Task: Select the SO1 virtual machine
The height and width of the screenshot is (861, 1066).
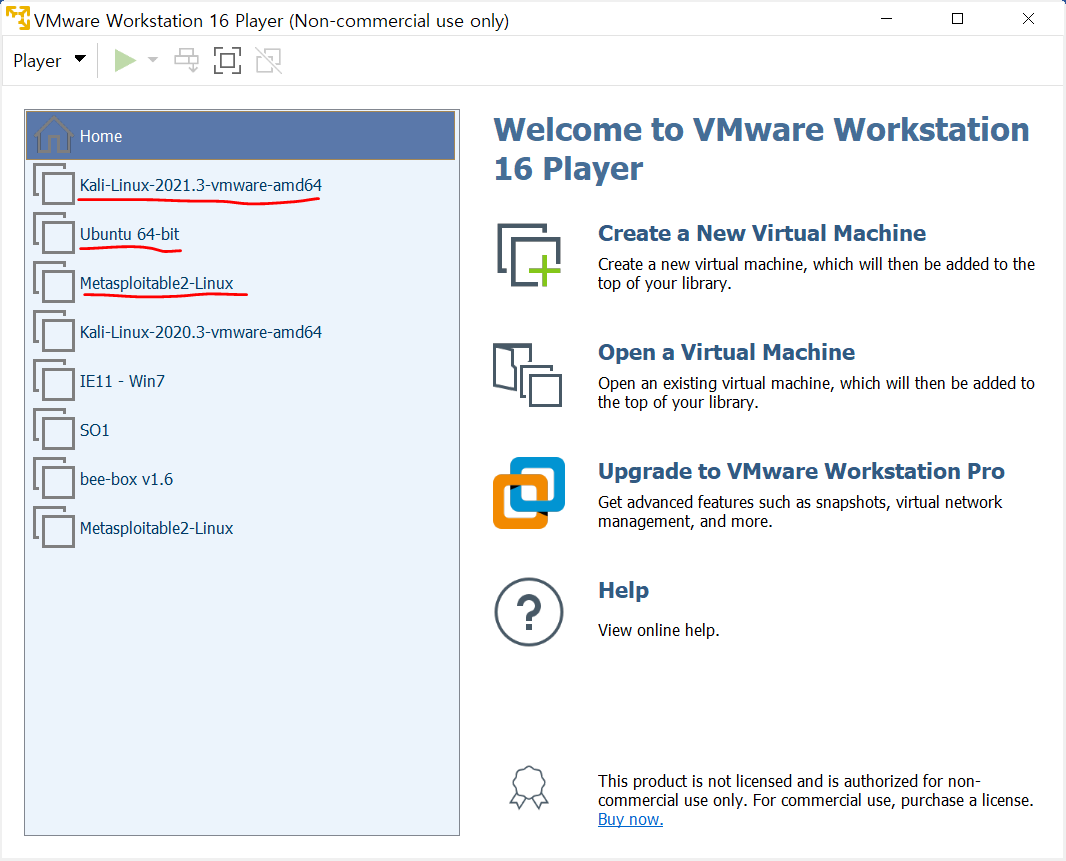Action: (x=240, y=430)
